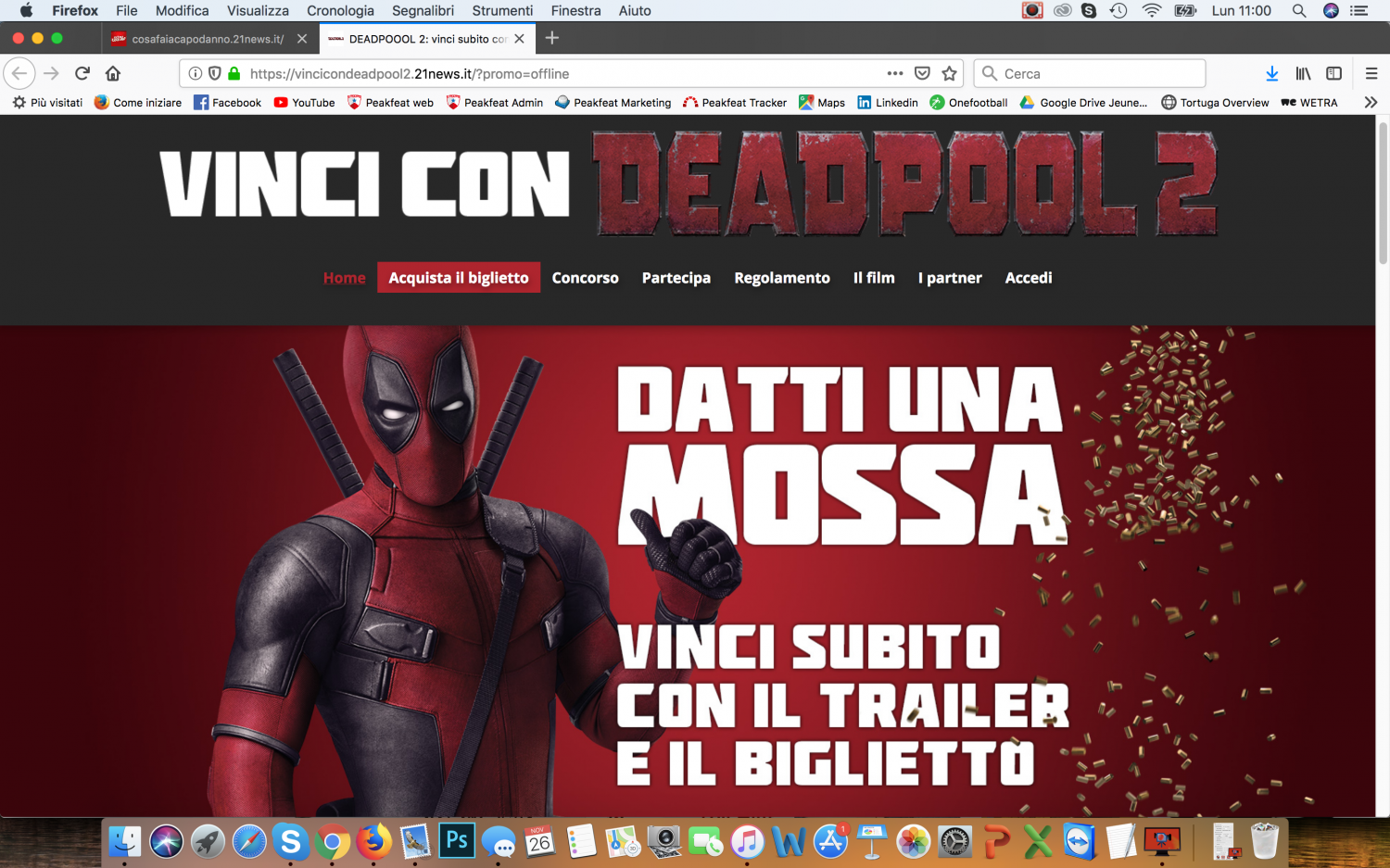Open the File menu
The width and height of the screenshot is (1390, 868).
pos(127,10)
